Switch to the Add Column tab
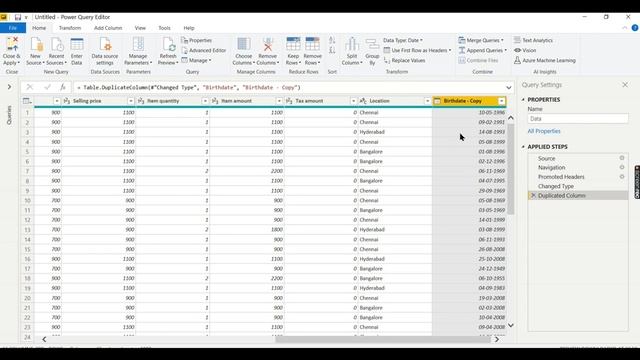Viewport: 640px width, 360px height. click(108, 28)
